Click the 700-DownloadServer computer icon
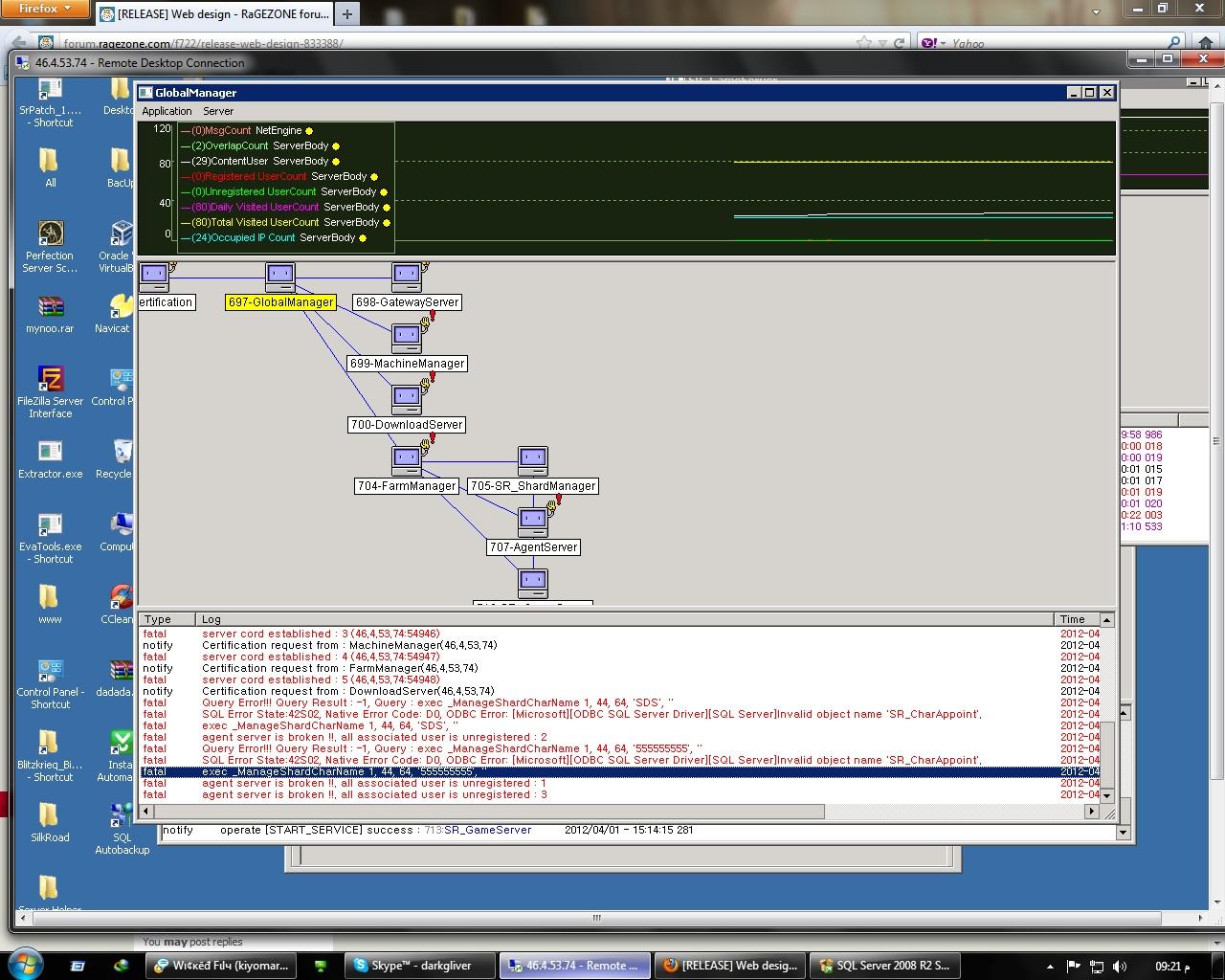Image resolution: width=1225 pixels, height=980 pixels. 407,399
